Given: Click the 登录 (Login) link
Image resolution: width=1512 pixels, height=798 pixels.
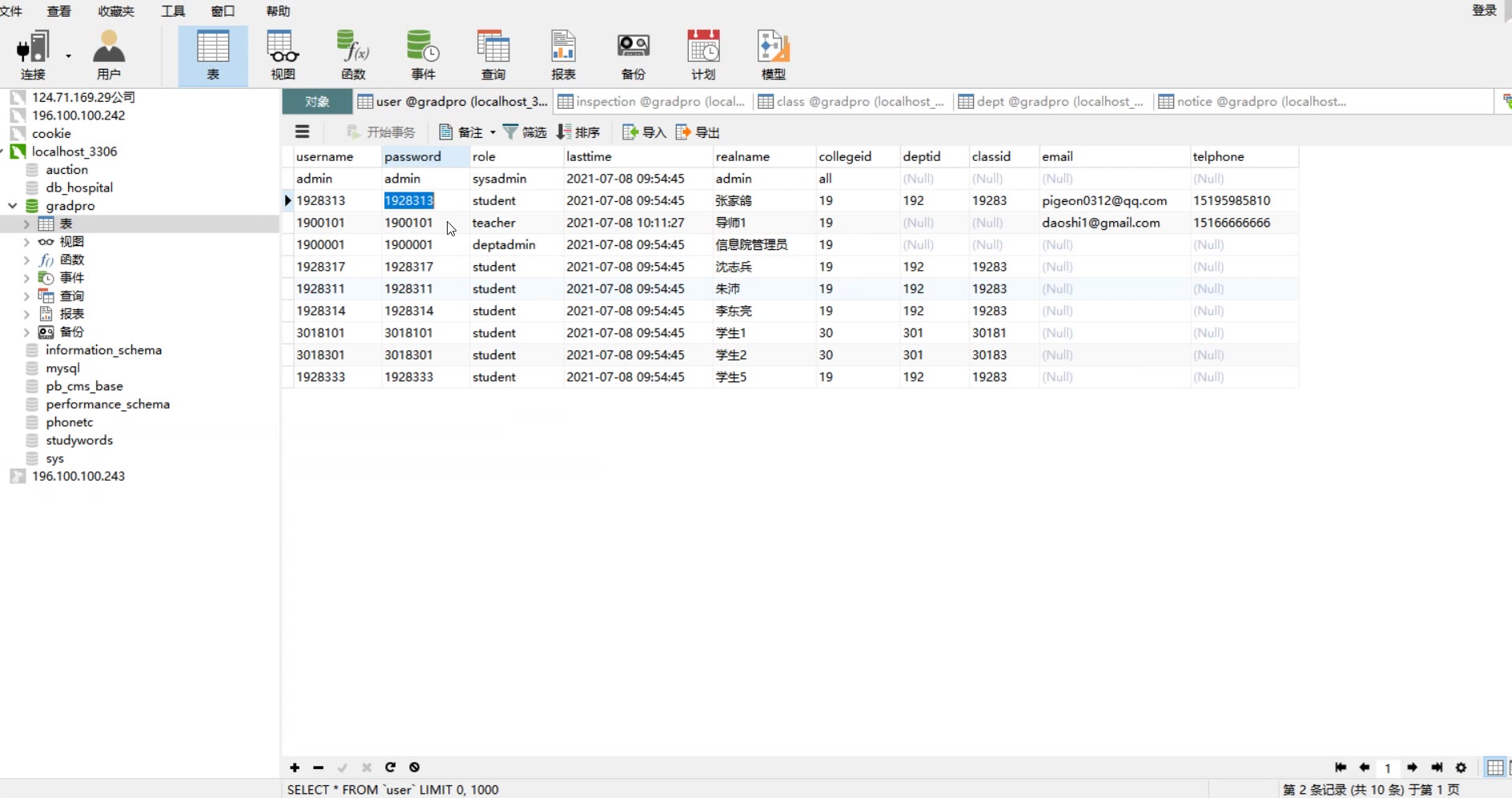Looking at the screenshot, I should pyautogui.click(x=1485, y=10).
